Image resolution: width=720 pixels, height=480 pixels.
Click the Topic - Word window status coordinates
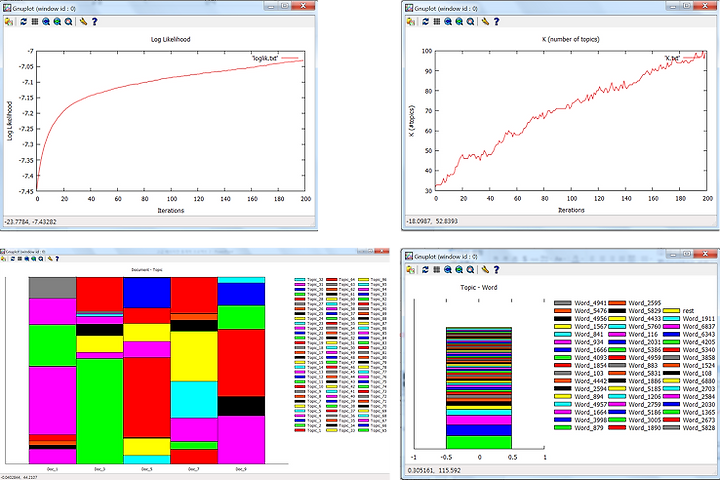coord(434,470)
